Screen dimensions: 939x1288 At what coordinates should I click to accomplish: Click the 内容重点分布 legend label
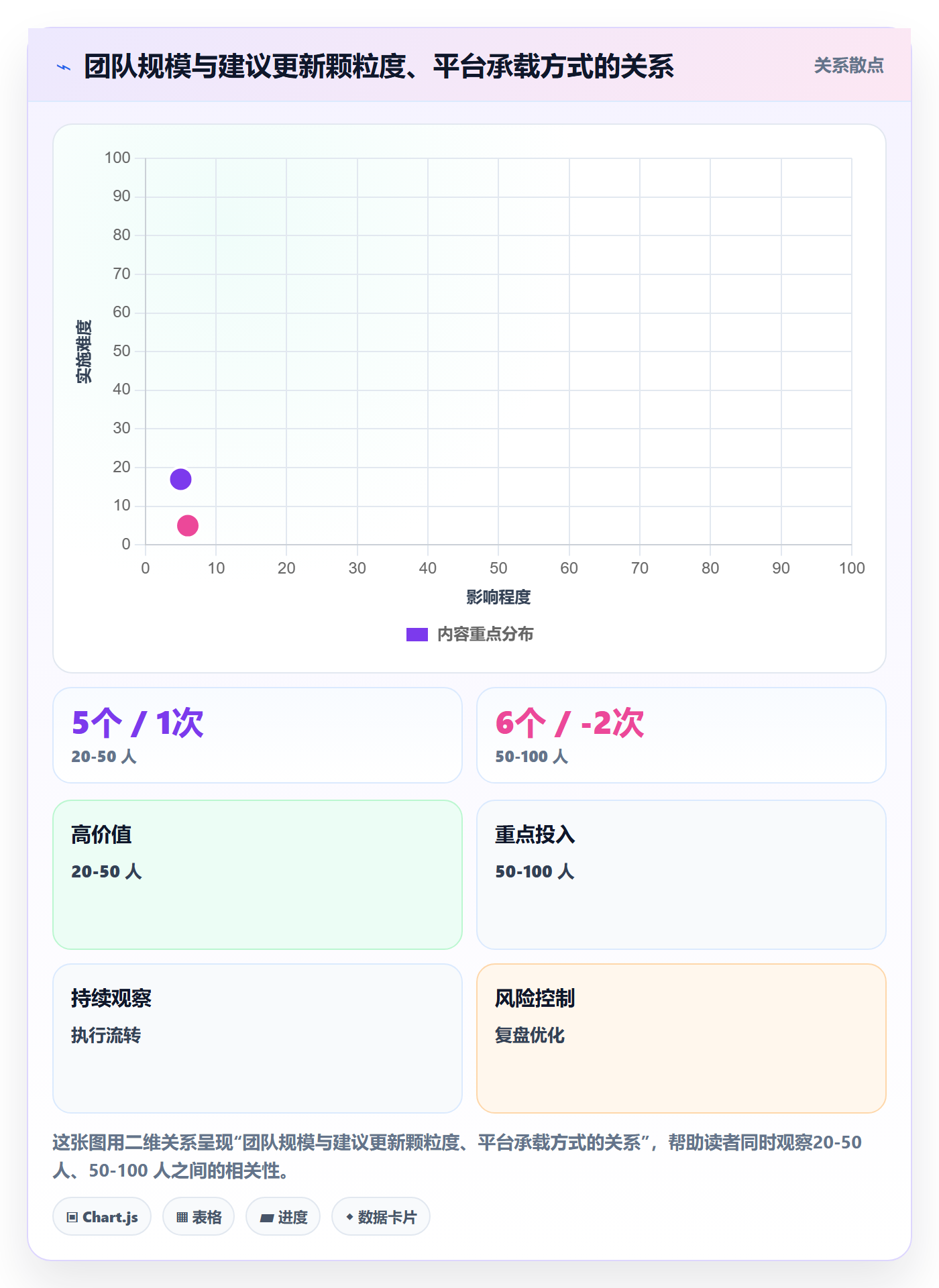(x=485, y=635)
